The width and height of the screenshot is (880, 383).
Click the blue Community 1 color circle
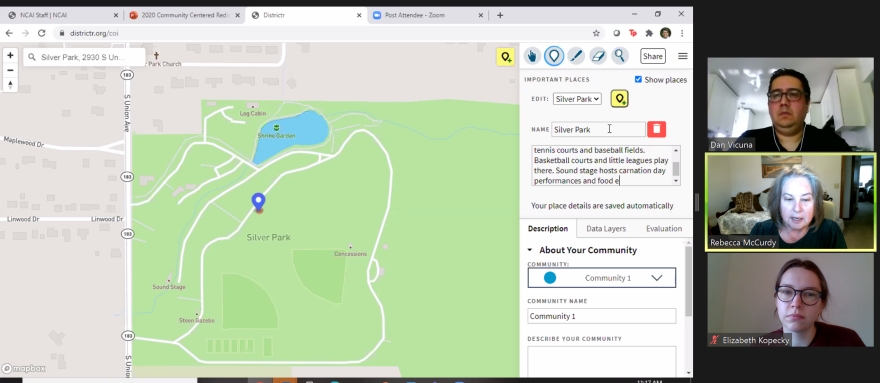pyautogui.click(x=550, y=277)
